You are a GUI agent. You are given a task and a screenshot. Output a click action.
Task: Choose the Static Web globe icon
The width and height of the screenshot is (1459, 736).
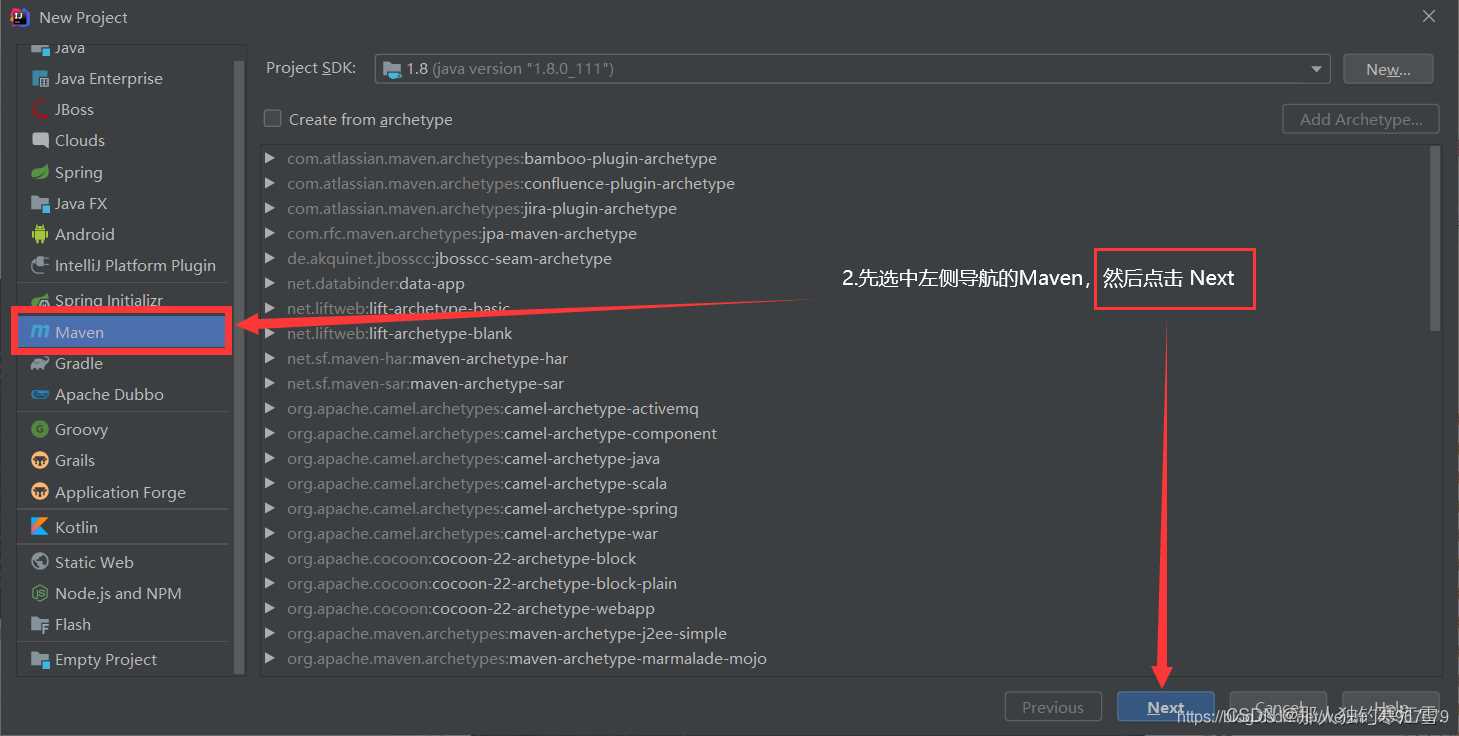pyautogui.click(x=40, y=562)
